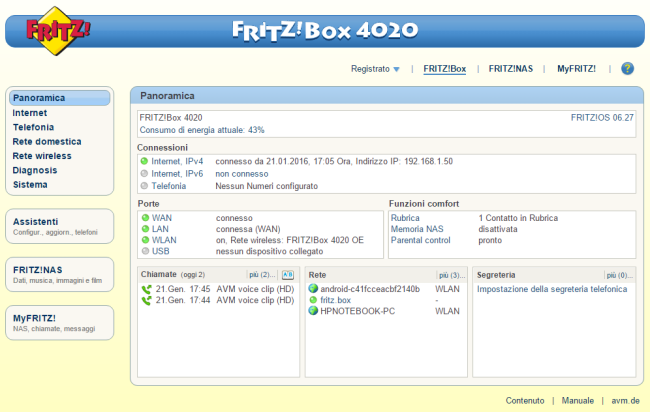
Task: Open Diagnosis sidebar menu
Action: [35, 170]
